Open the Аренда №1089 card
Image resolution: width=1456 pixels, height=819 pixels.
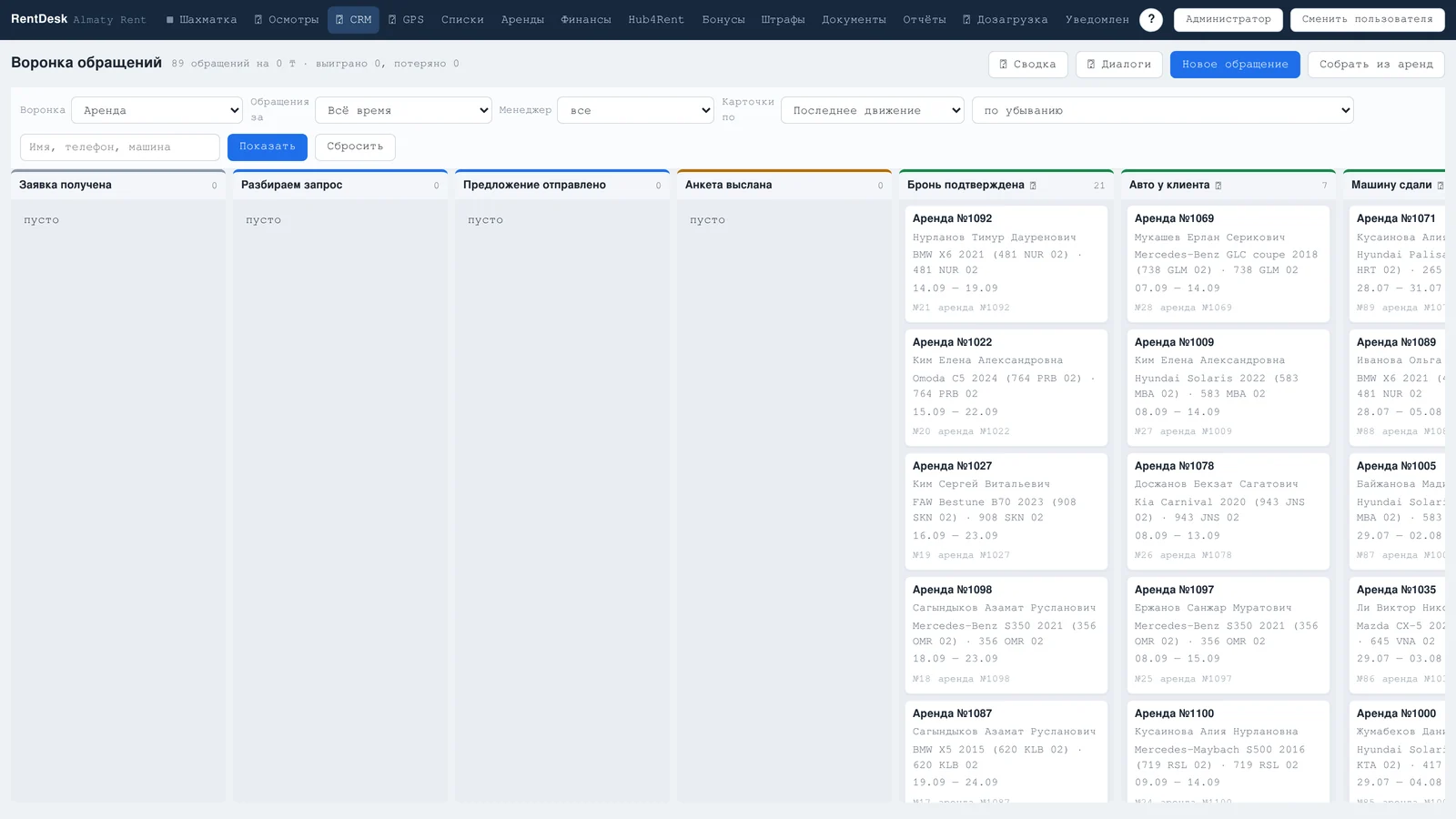click(x=1398, y=388)
